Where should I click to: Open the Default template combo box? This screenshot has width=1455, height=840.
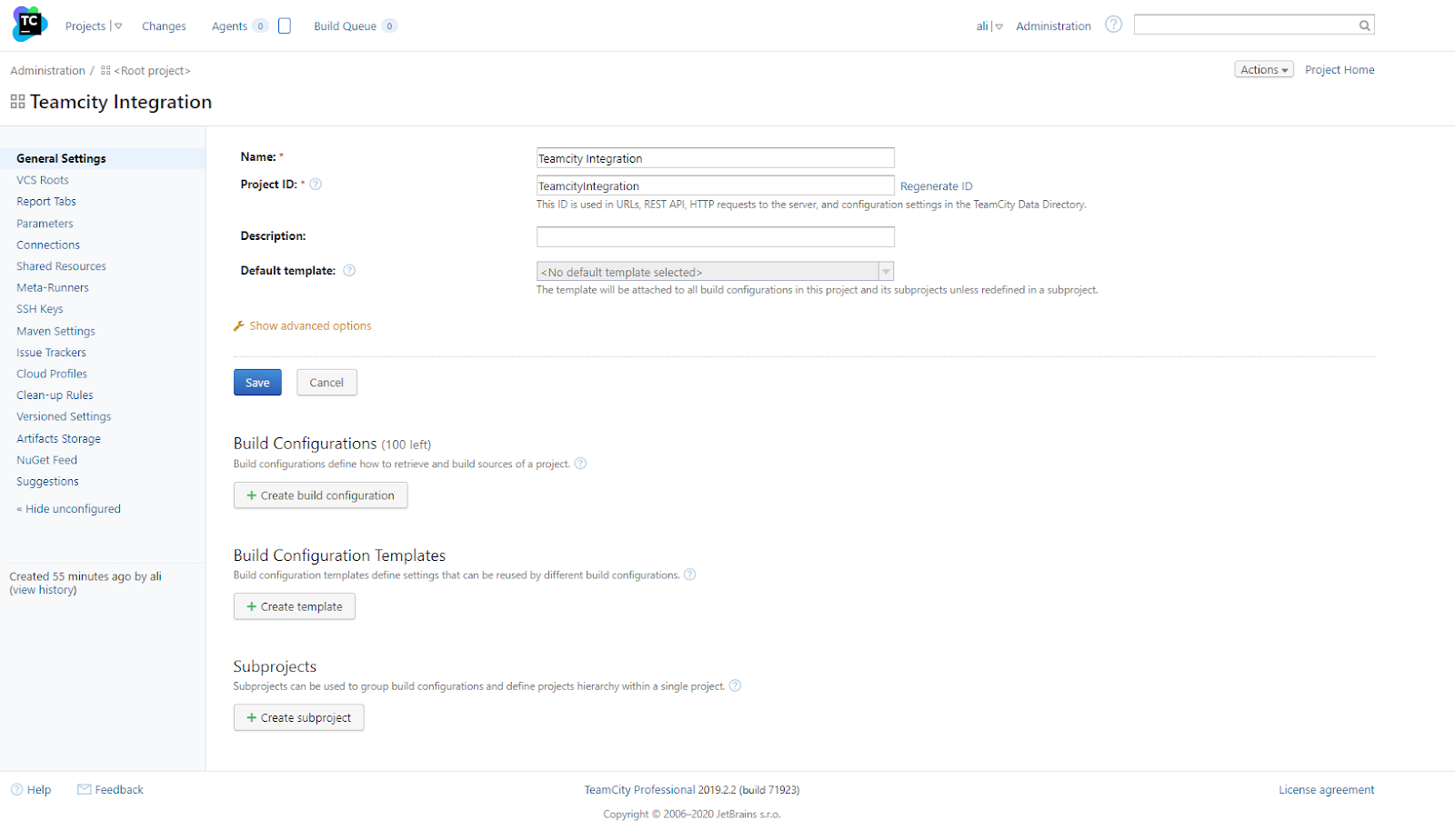pyautogui.click(x=716, y=271)
